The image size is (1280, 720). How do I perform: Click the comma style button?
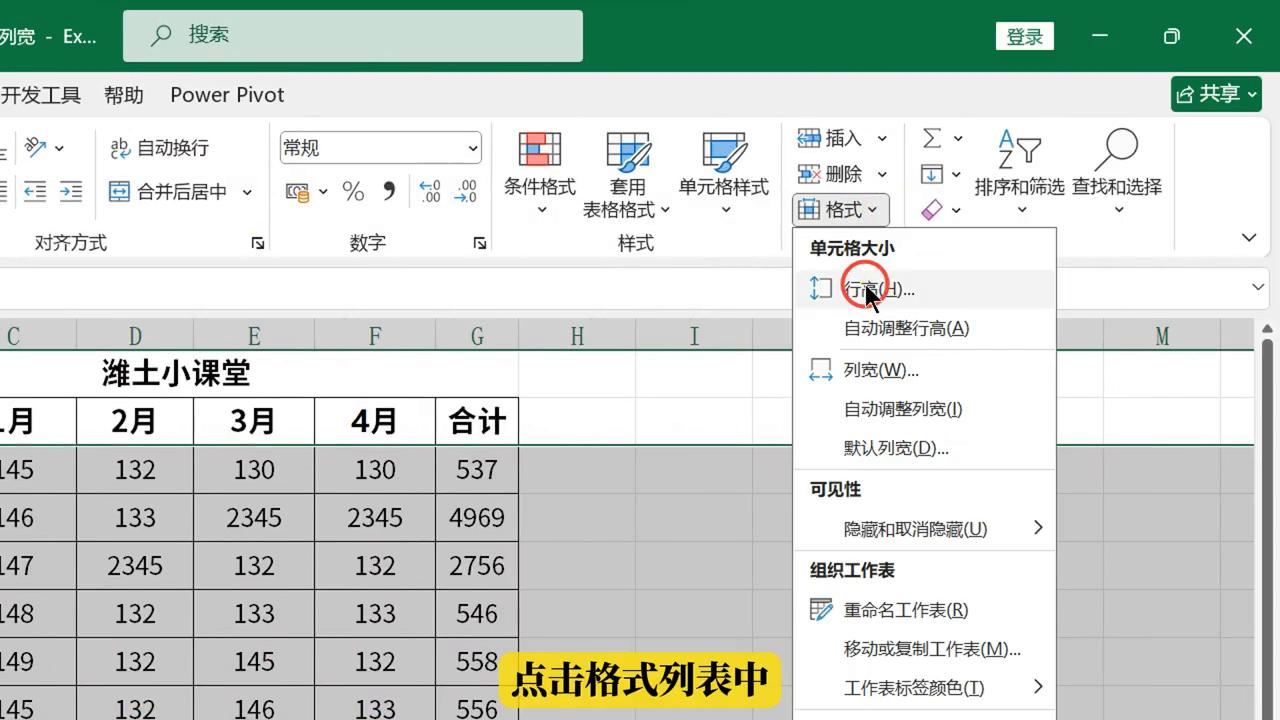[389, 191]
